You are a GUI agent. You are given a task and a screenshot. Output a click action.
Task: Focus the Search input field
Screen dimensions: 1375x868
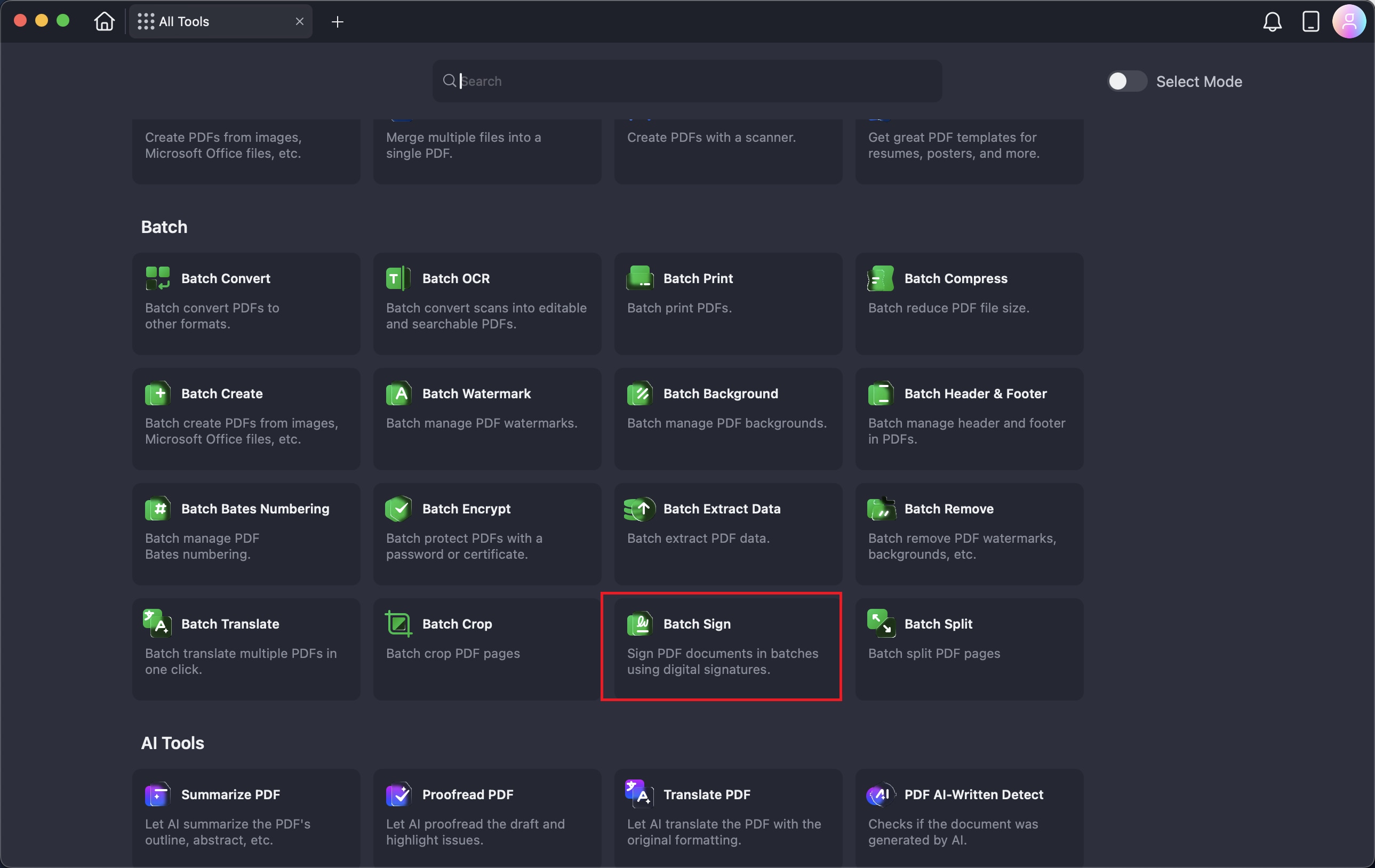coord(687,81)
